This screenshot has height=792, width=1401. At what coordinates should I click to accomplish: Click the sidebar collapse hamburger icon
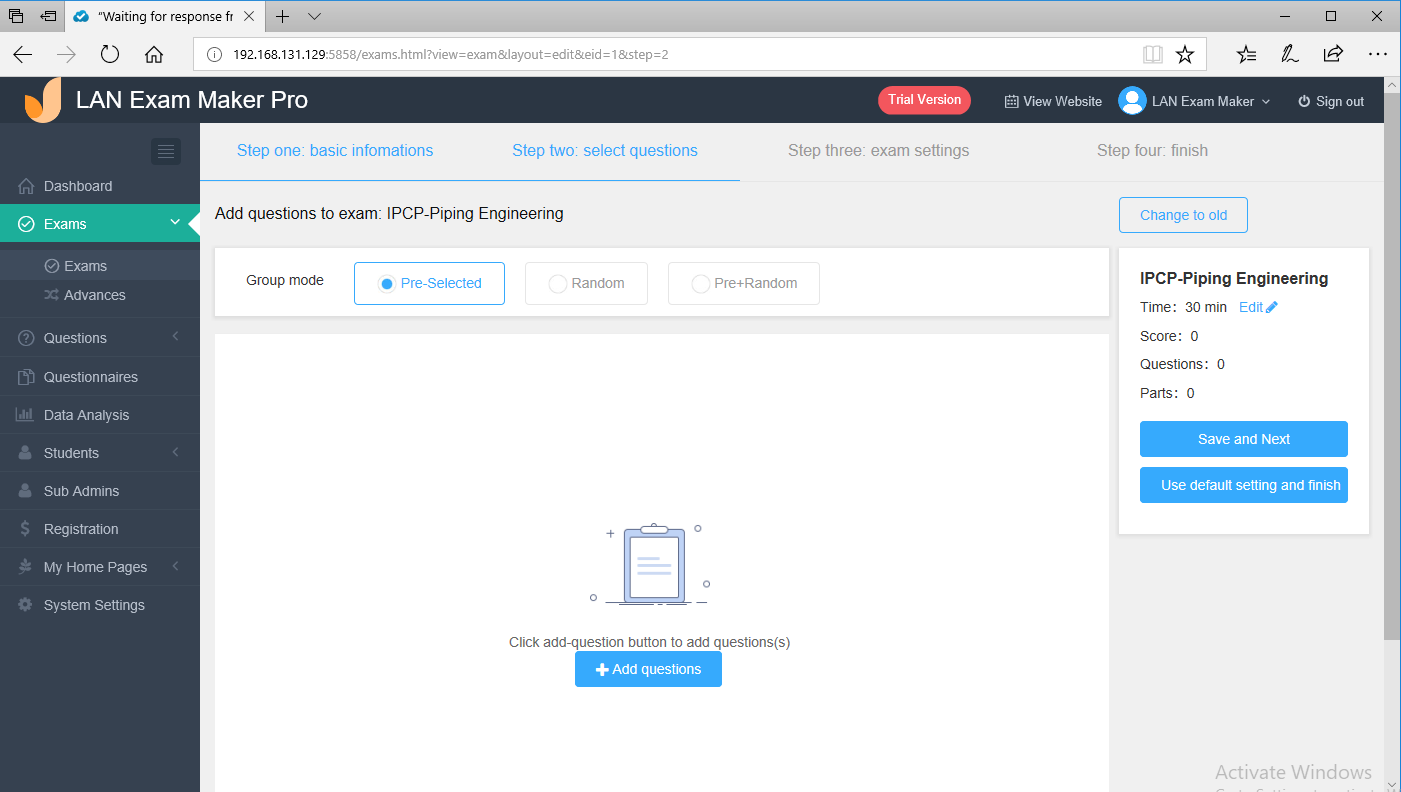tap(166, 151)
